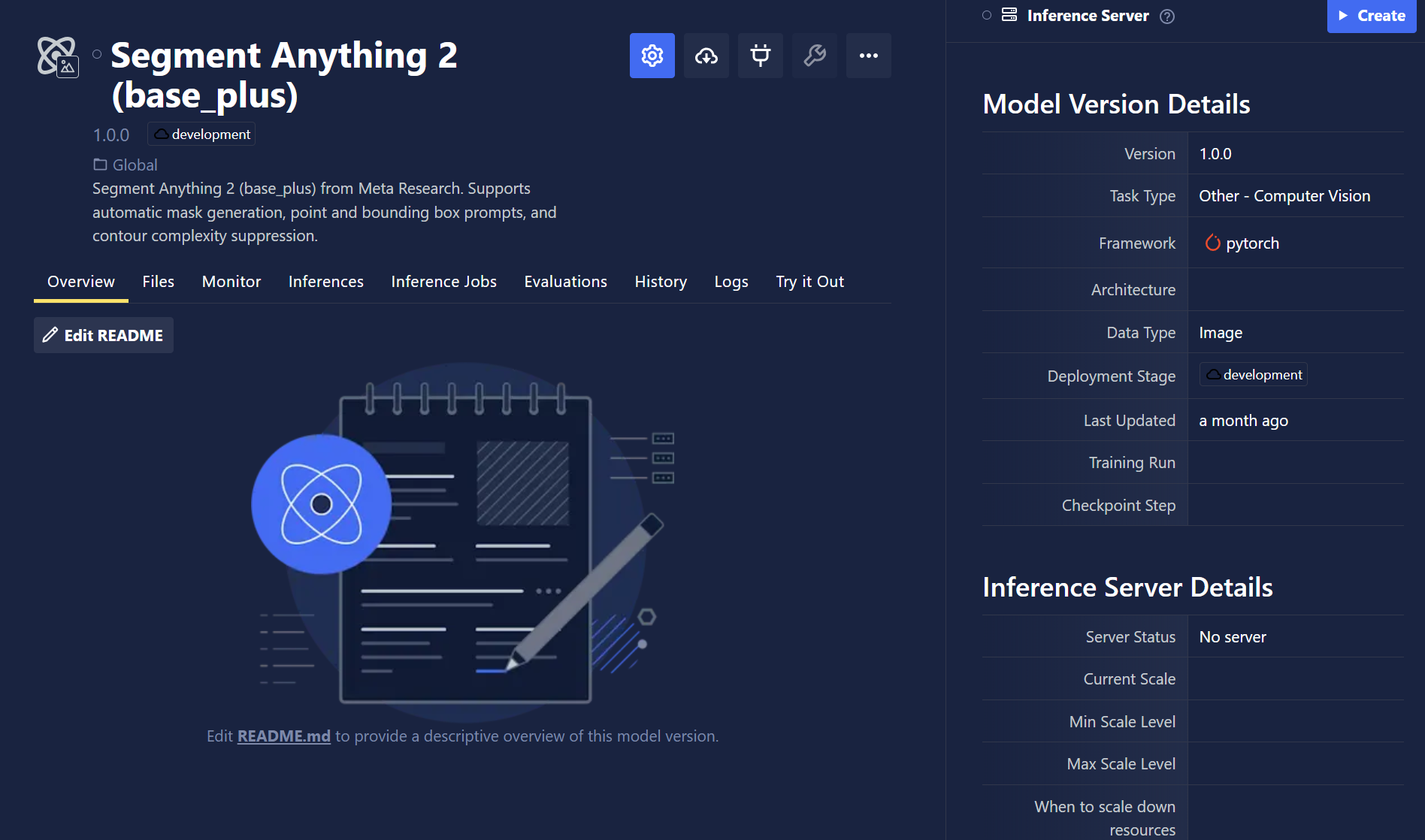Click the status circle beside the model title
Screen dimensions: 1425x840
point(97,54)
